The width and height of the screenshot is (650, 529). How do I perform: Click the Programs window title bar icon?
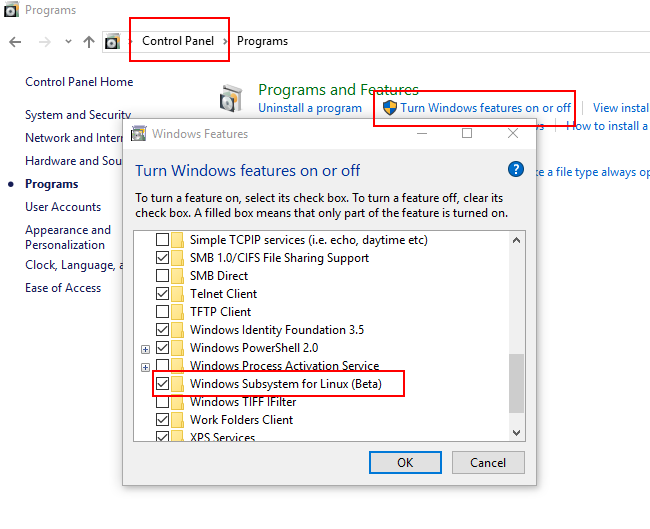11,11
